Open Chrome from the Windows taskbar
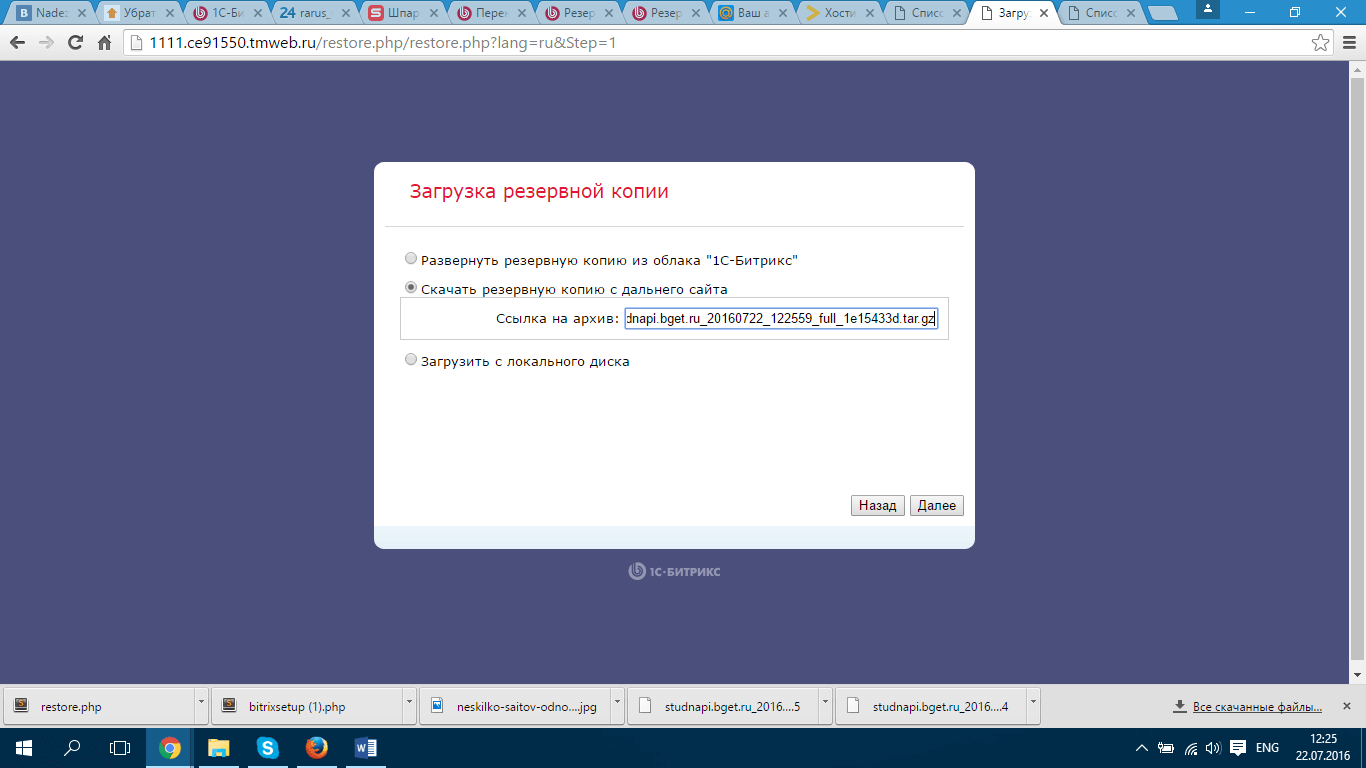 [170, 747]
